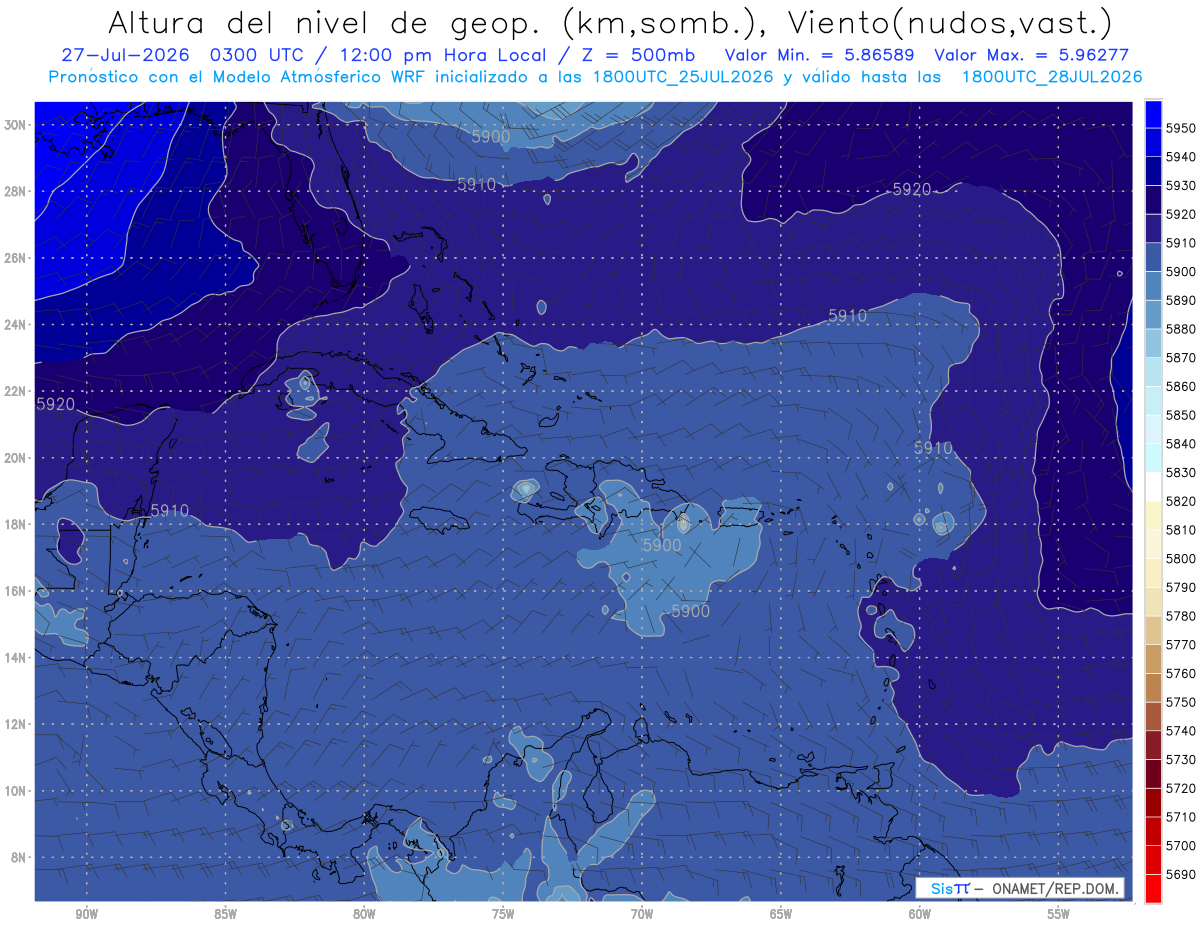Click the '5920' contour label near 28N, 60W
The image size is (1200, 927).
click(911, 189)
